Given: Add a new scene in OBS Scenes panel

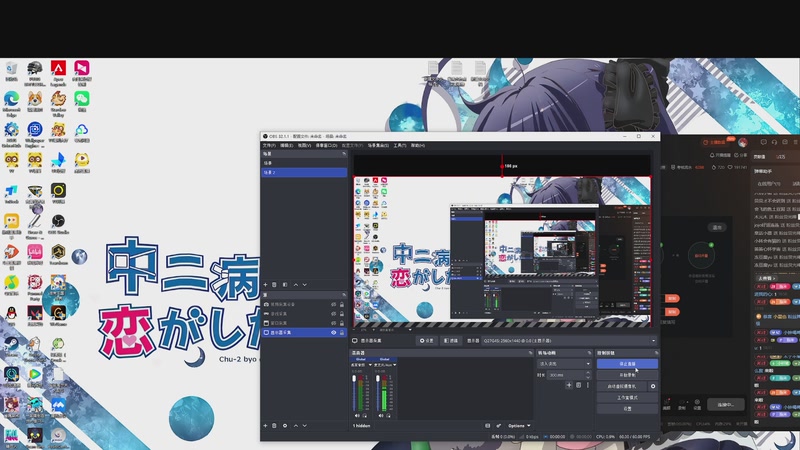Looking at the screenshot, I should [265, 285].
